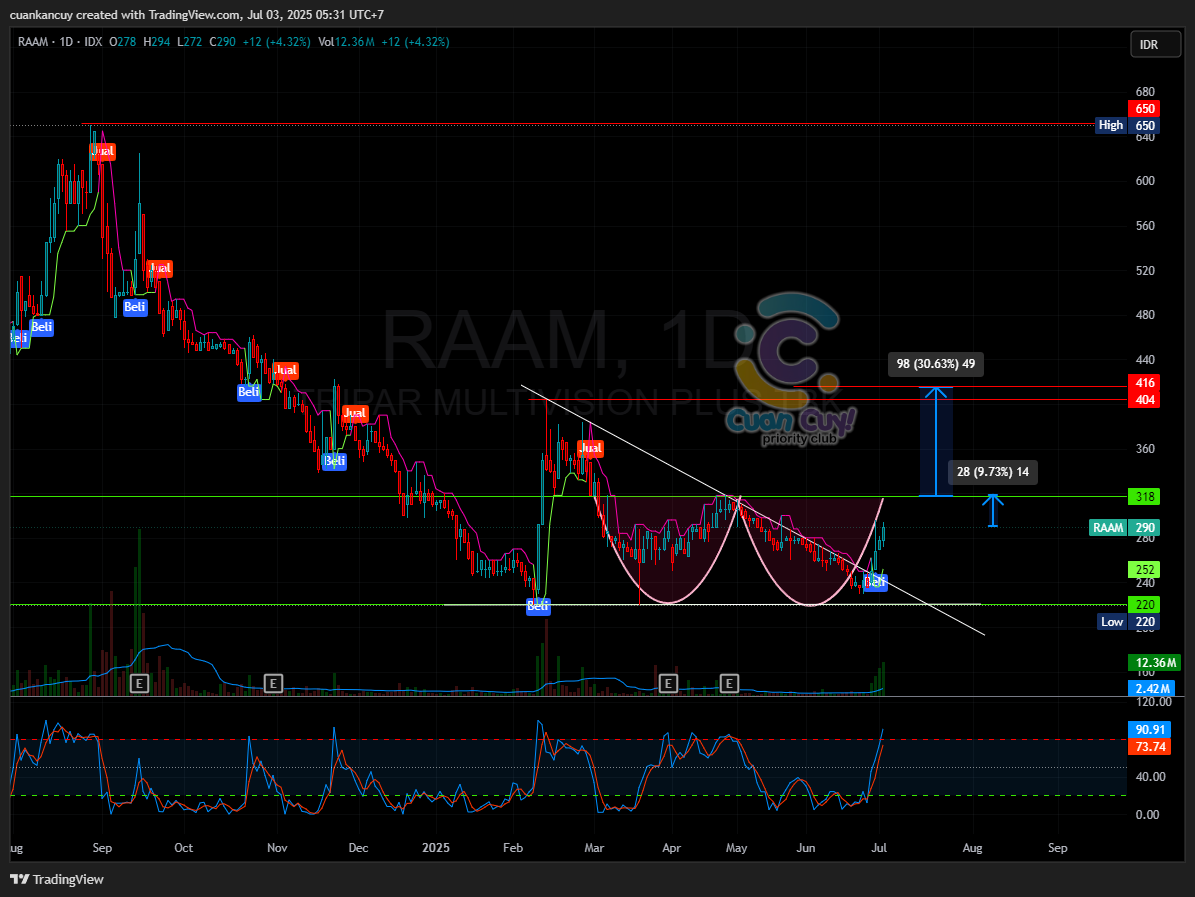Select the Low 220 label on the price scale
Image resolution: width=1195 pixels, height=897 pixels.
pyautogui.click(x=1127, y=621)
